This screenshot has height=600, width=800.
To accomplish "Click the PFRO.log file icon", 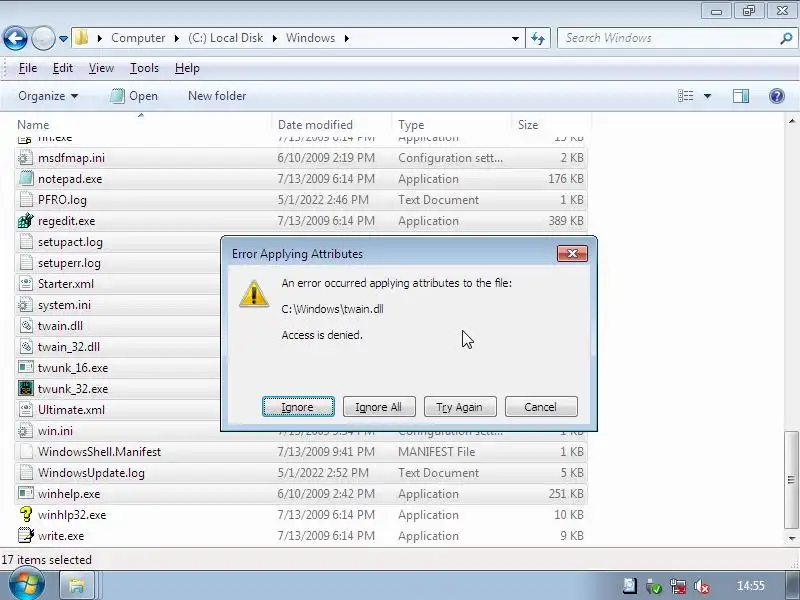I will (x=25, y=200).
